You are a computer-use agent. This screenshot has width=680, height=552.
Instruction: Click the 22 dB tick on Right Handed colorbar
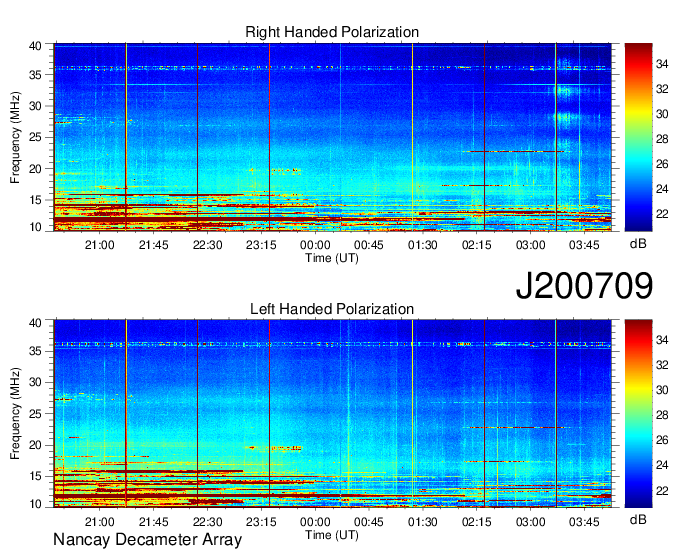[662, 214]
